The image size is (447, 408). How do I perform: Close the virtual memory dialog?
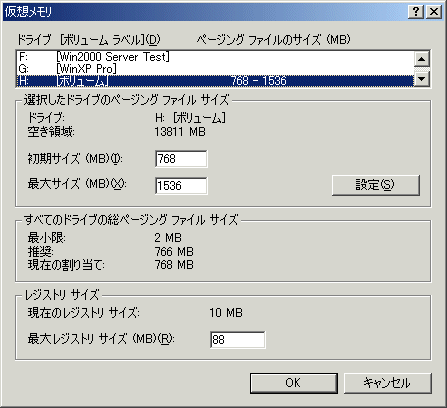(434, 12)
